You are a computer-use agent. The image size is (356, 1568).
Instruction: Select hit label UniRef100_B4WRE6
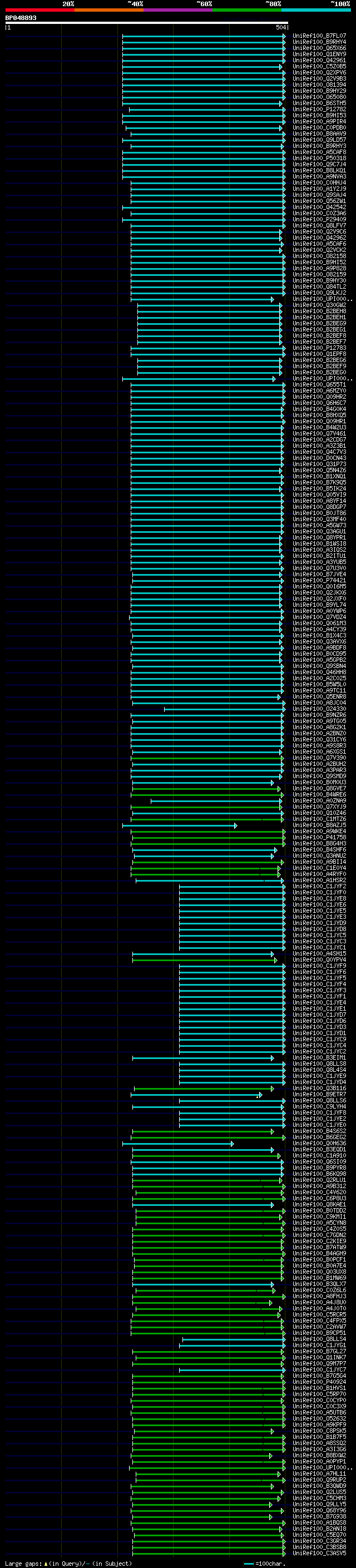tap(319, 794)
